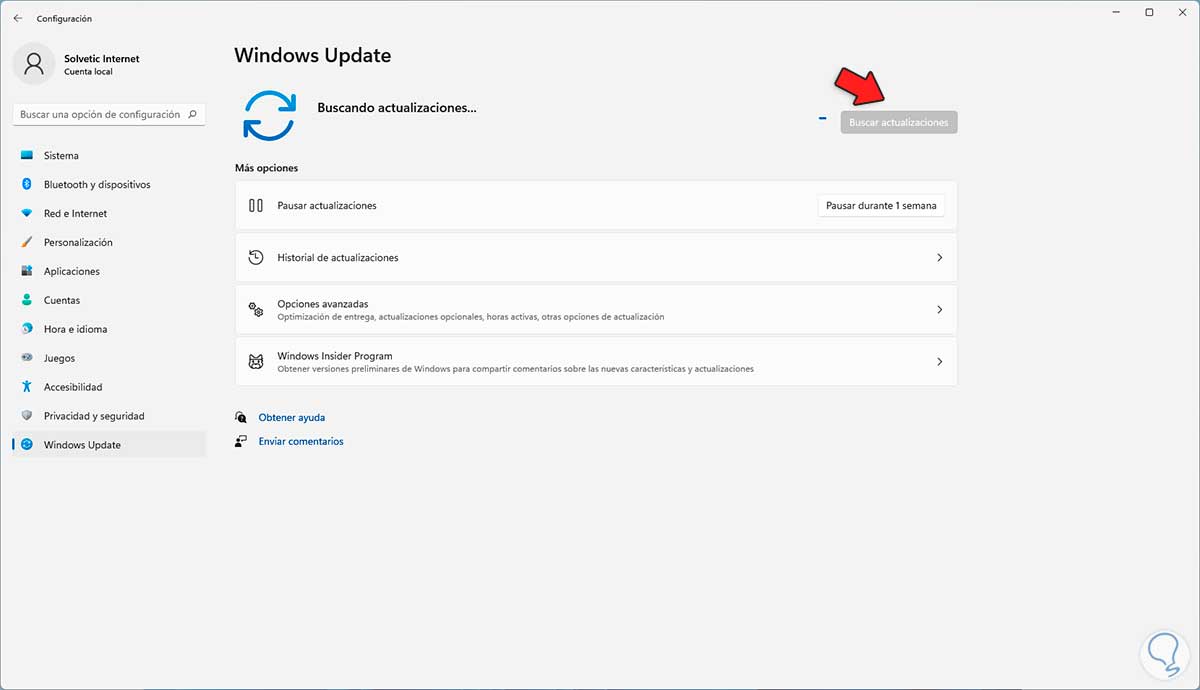Open the Obtener ayuda link

click(292, 417)
